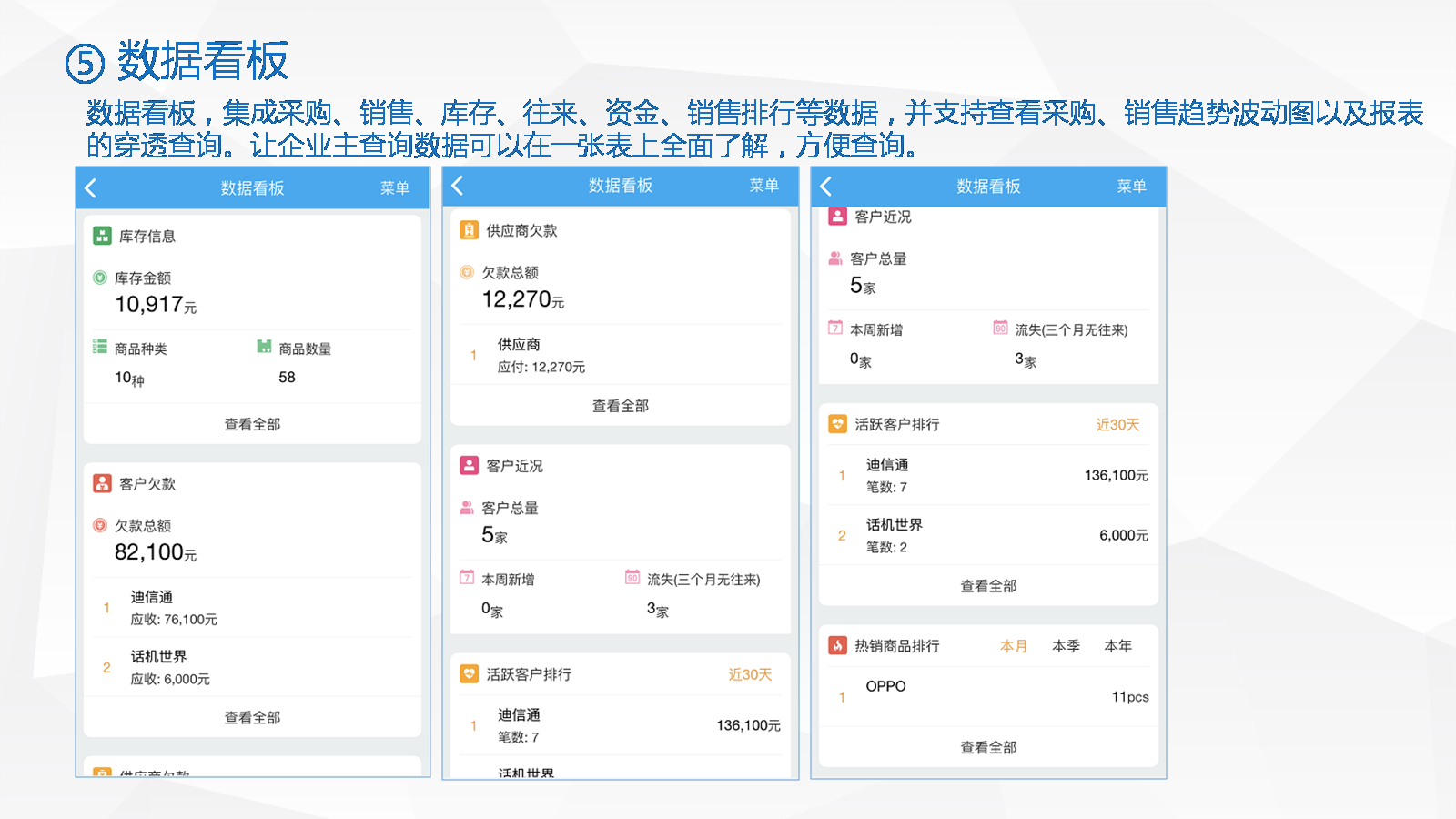This screenshot has height=819, width=1456.
Task: Open 菜单 menu in right phone screen
Action: click(x=1131, y=187)
